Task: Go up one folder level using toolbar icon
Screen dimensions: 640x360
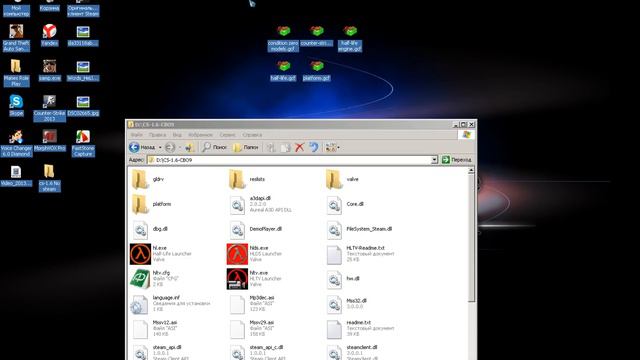Action: click(x=189, y=147)
